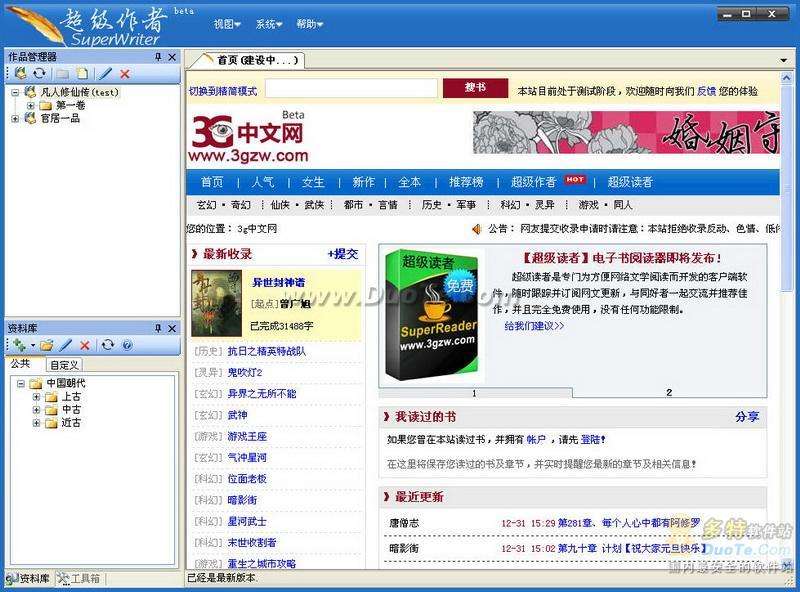
Task: Collapse the 凡人修仙传(test) tree node
Action: [x=15, y=92]
